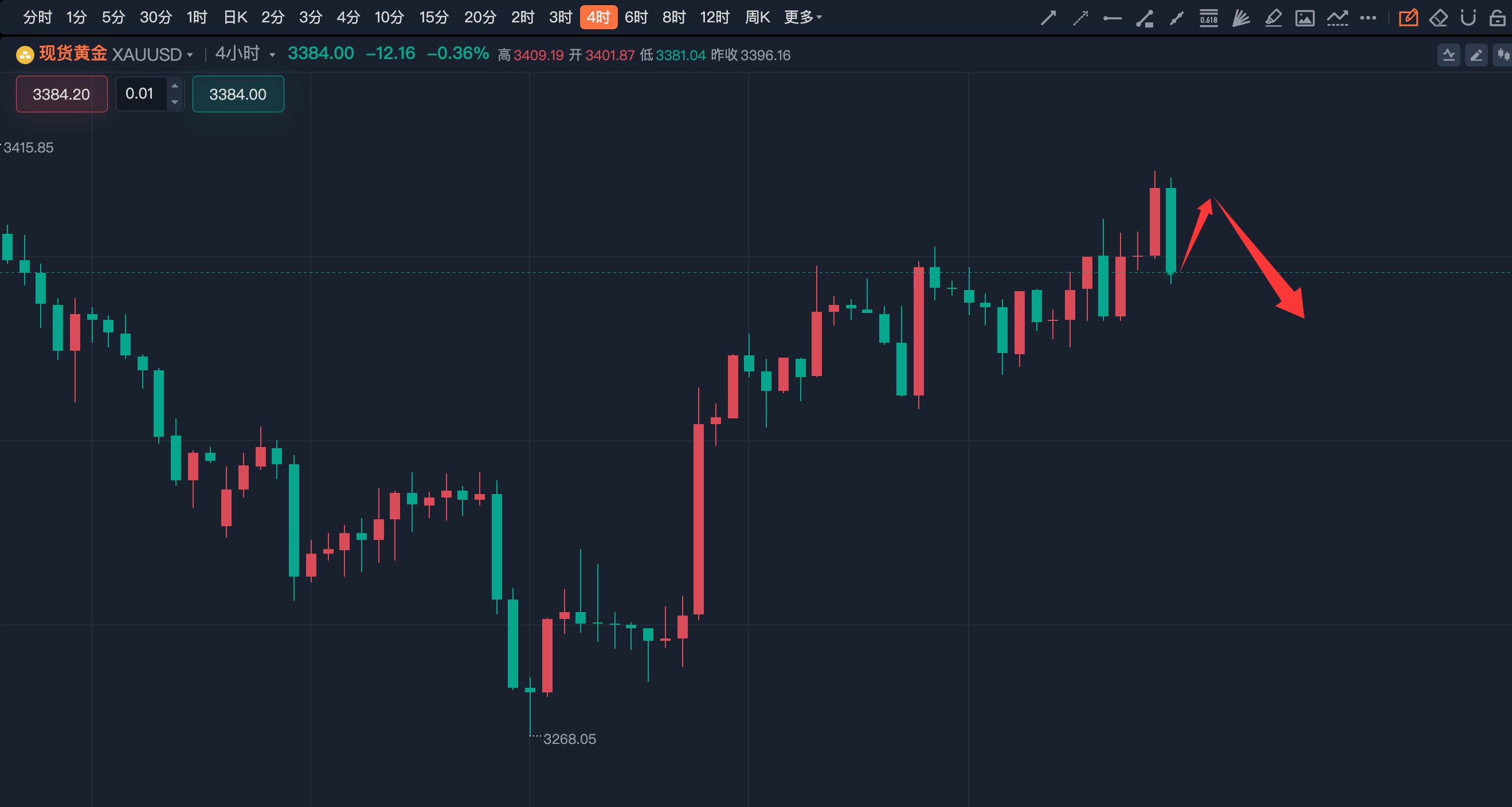This screenshot has height=807, width=1512.
Task: Pick the 0.618 Fibonacci retracement tool
Action: click(1209, 18)
